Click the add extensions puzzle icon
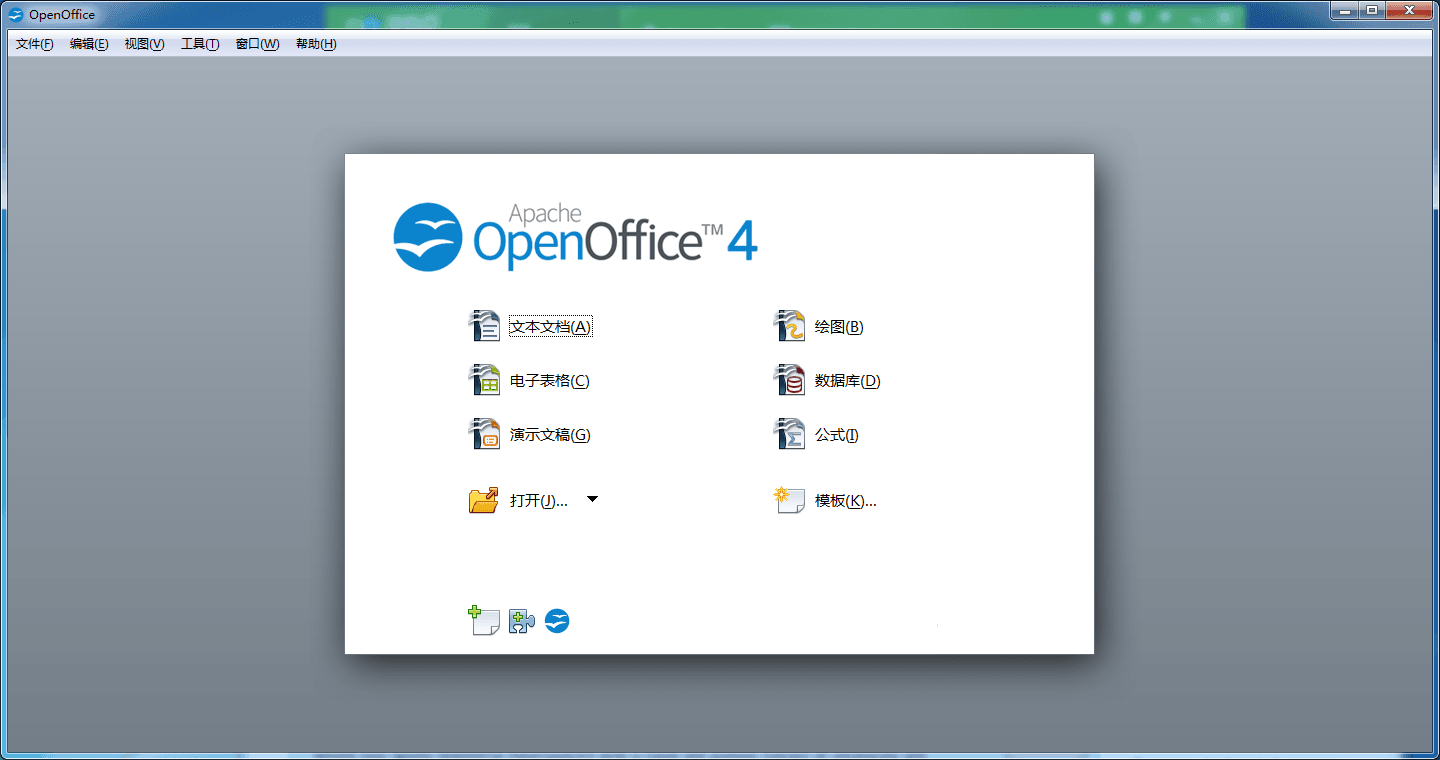This screenshot has width=1440, height=760. (522, 622)
